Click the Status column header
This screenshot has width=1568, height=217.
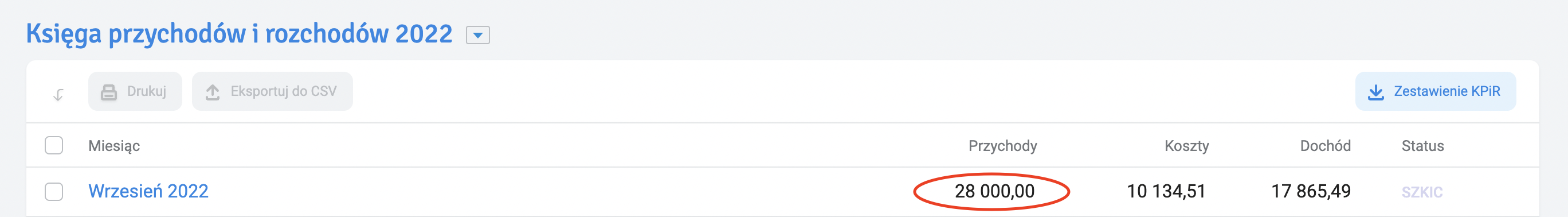1422,146
